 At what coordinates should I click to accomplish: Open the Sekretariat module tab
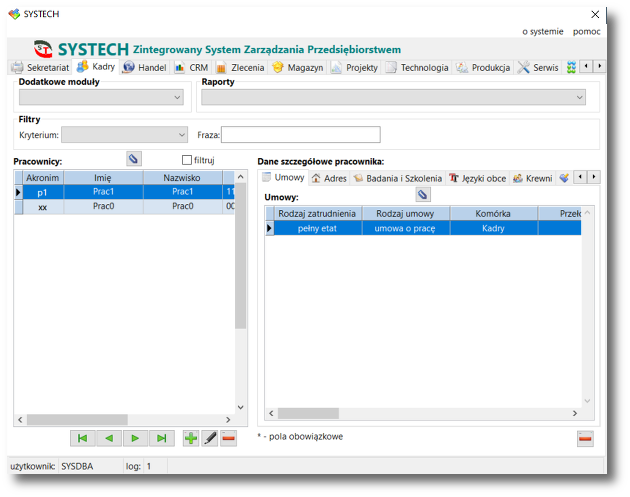(40, 67)
